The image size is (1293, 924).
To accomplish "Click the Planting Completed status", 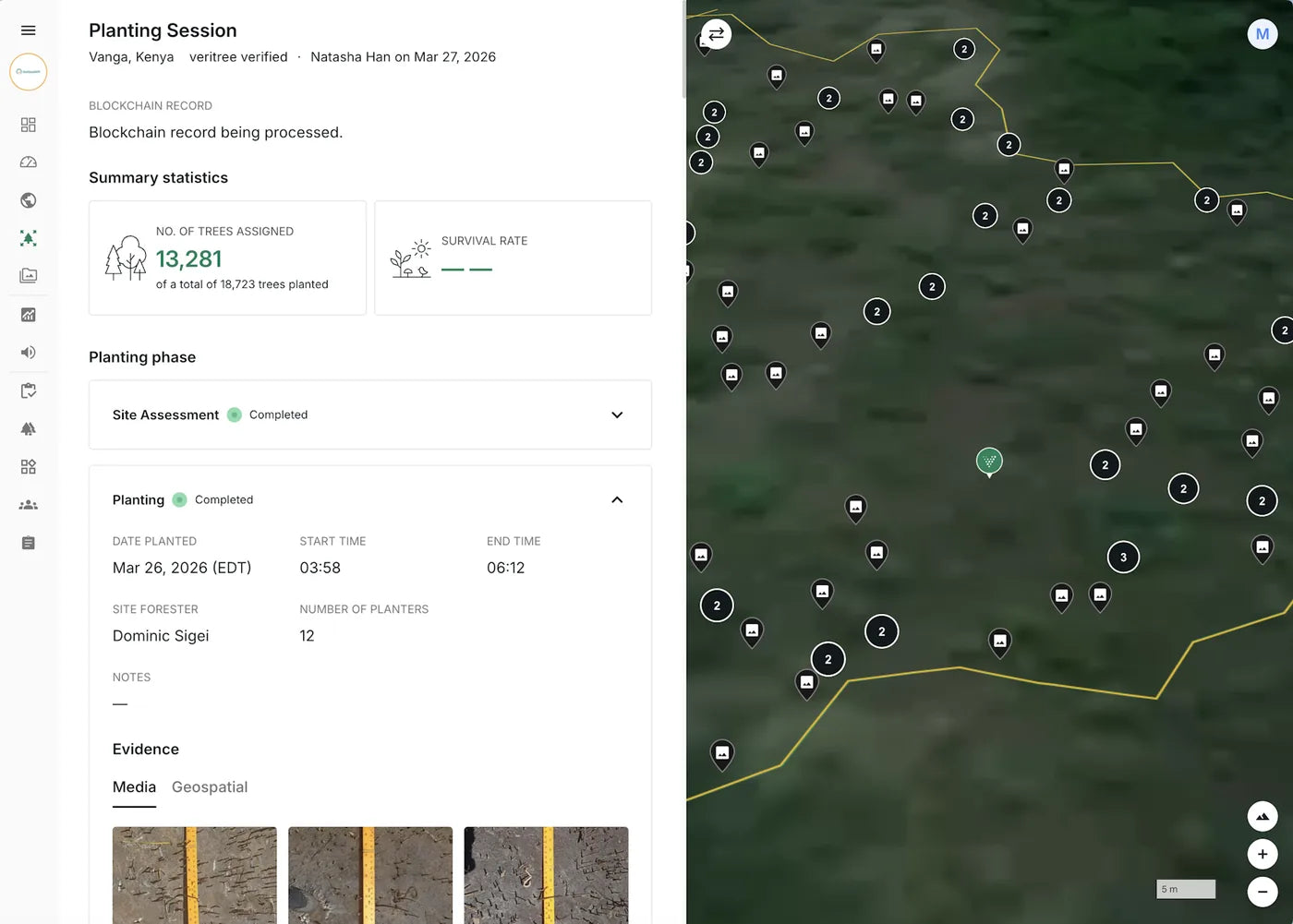I will (x=213, y=499).
